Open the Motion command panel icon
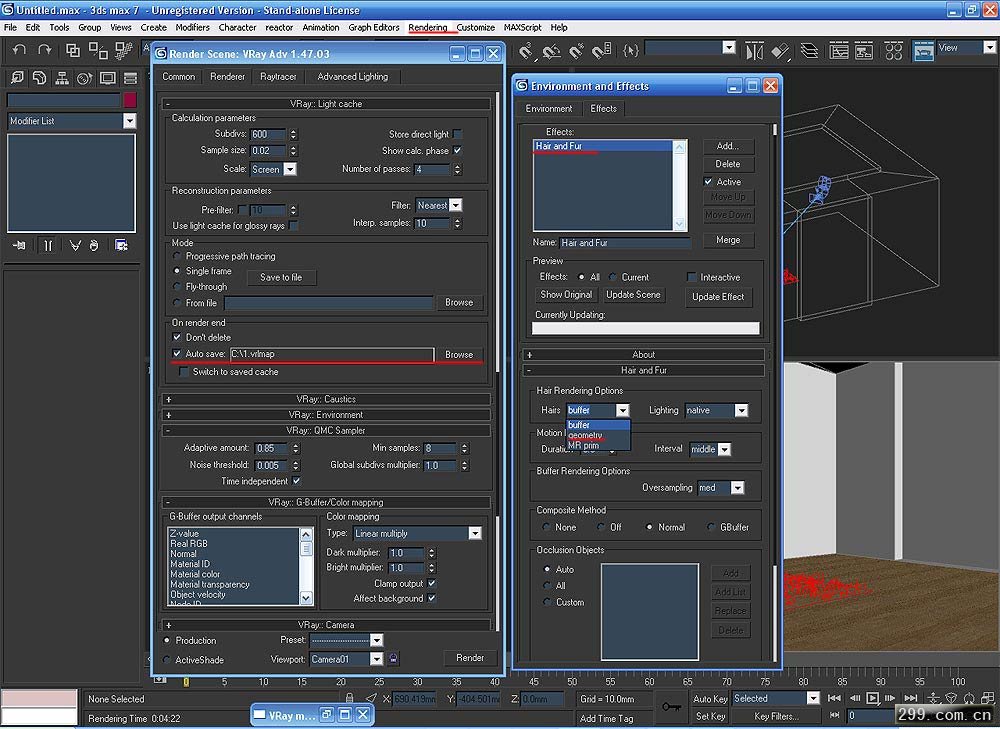The width and height of the screenshot is (1000, 729). coord(84,78)
